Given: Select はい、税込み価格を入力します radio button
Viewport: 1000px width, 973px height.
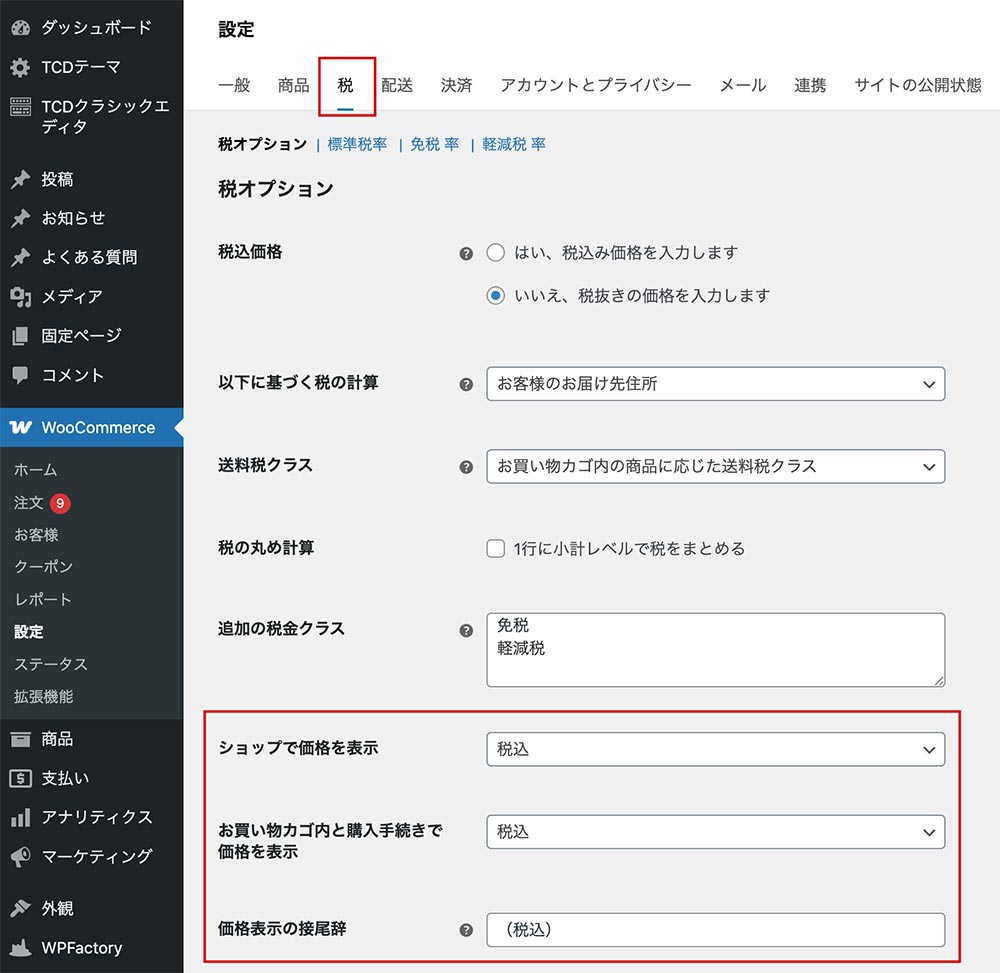Looking at the screenshot, I should pos(495,253).
